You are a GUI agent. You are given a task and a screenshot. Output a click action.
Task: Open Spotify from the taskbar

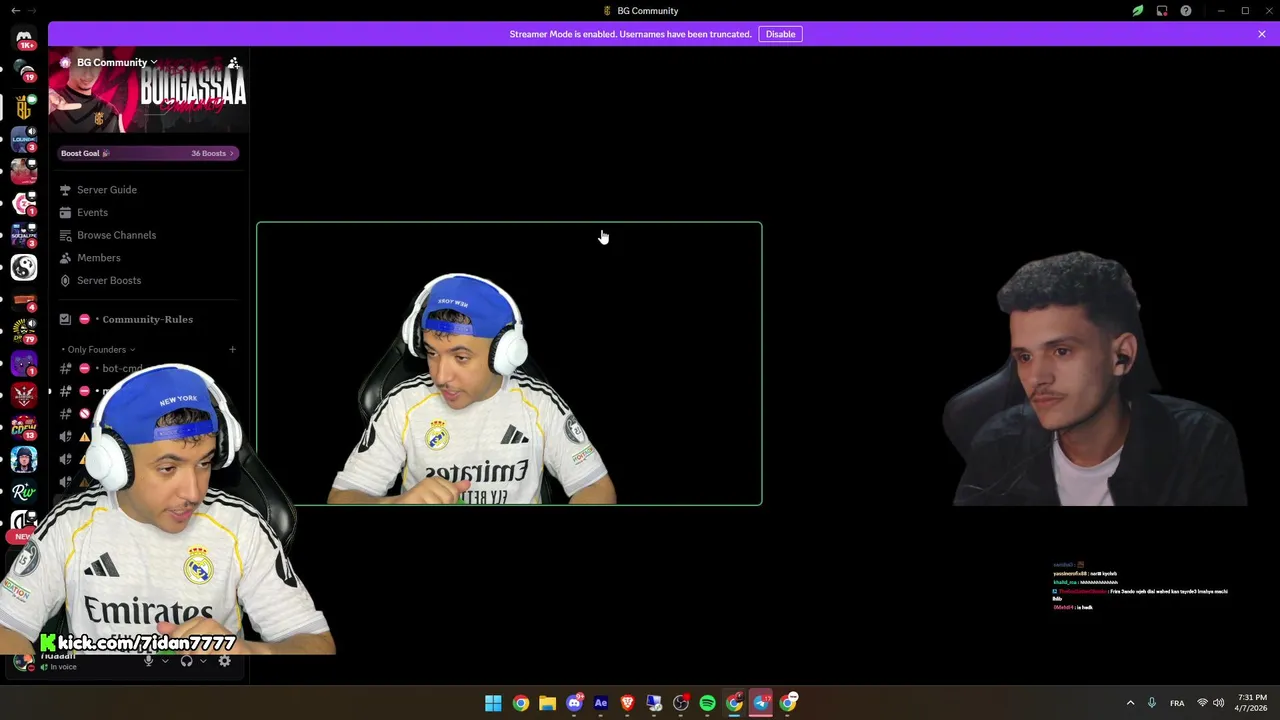pos(708,703)
